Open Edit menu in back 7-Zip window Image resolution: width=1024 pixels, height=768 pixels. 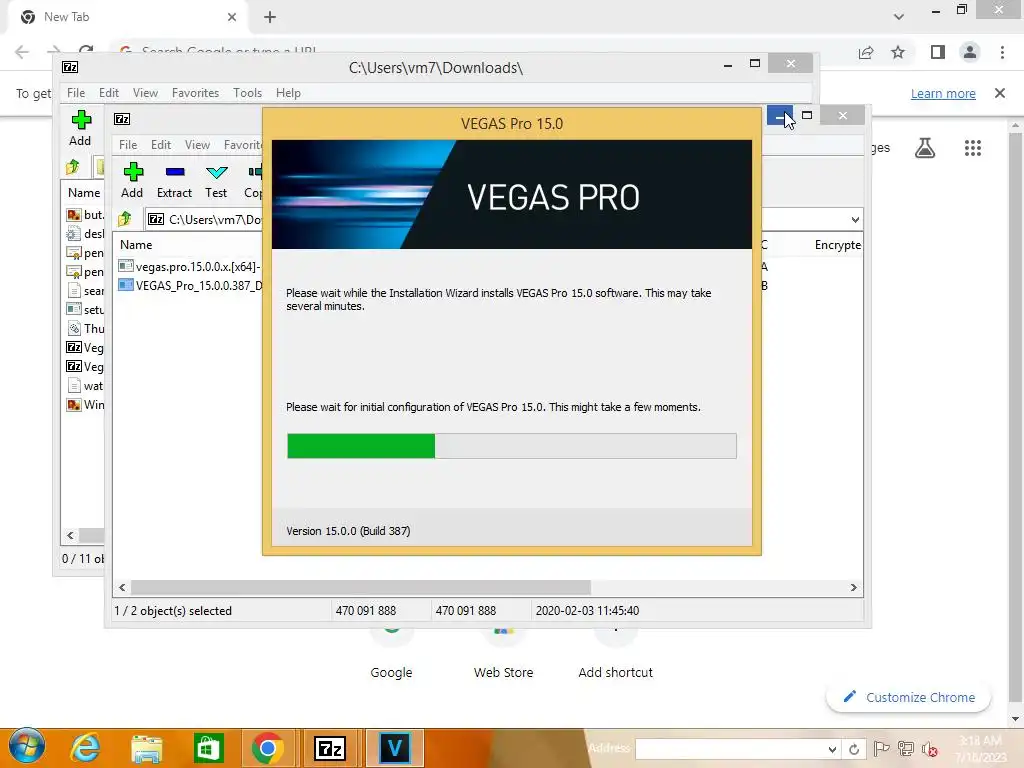108,93
